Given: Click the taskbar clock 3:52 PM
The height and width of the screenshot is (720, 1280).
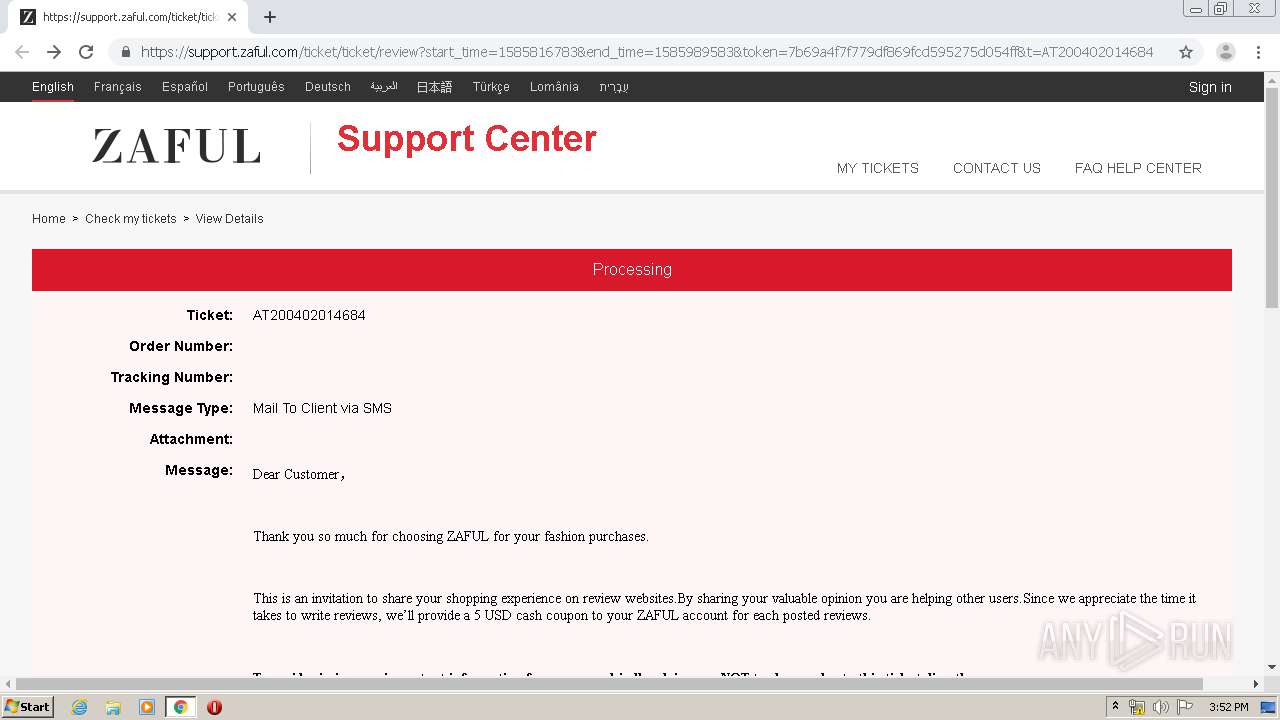Looking at the screenshot, I should click(x=1228, y=707).
